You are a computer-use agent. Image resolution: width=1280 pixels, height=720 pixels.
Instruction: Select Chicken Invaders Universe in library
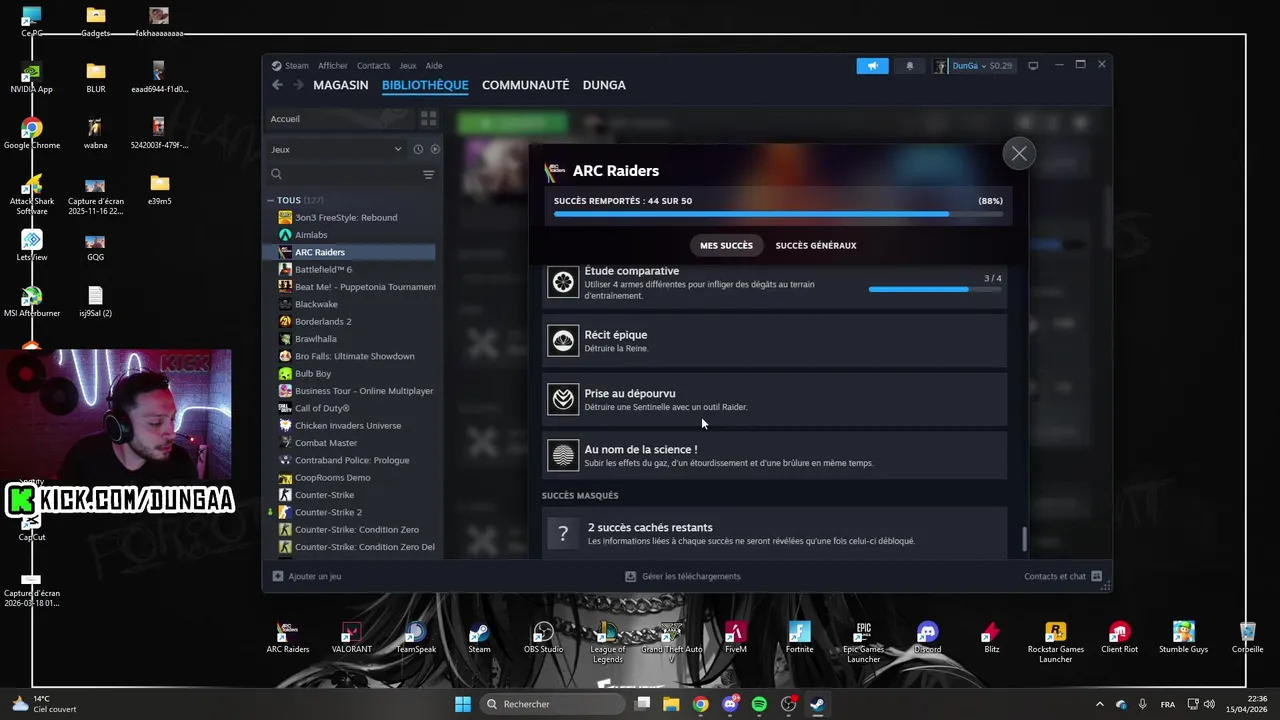[x=350, y=425]
